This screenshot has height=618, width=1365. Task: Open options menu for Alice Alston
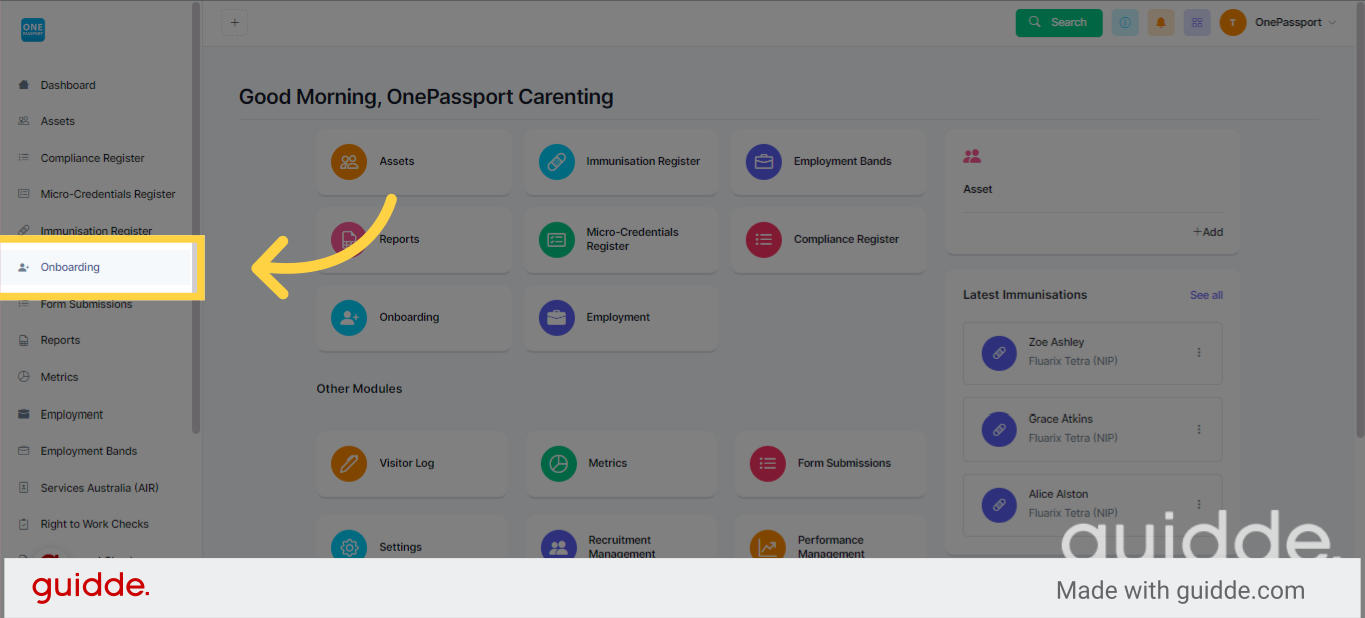coord(1199,505)
